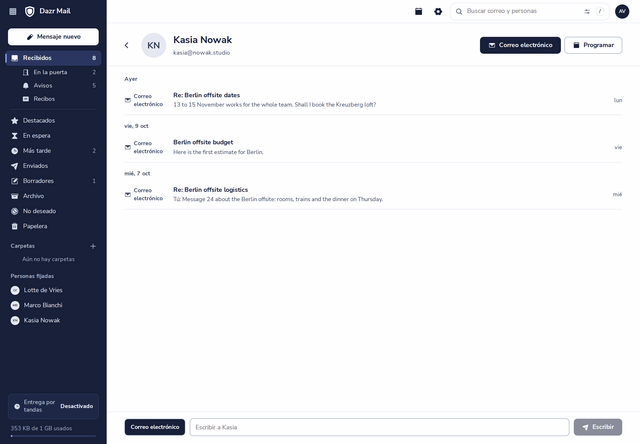Click mail icon beside Berlin offsite budget
Viewport: 640px width, 444px height.
[128, 147]
